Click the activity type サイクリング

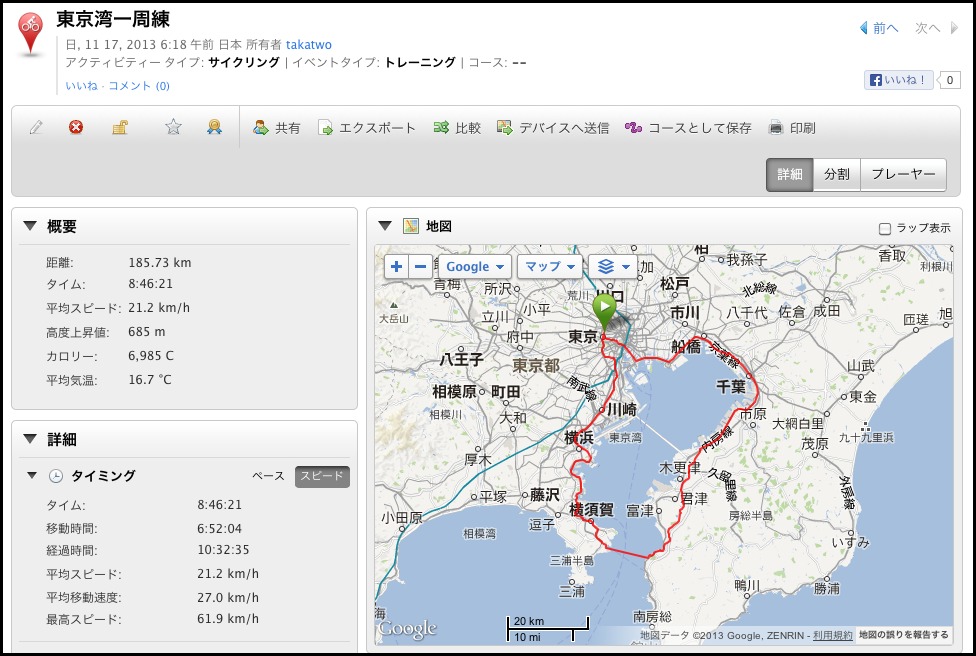244,62
